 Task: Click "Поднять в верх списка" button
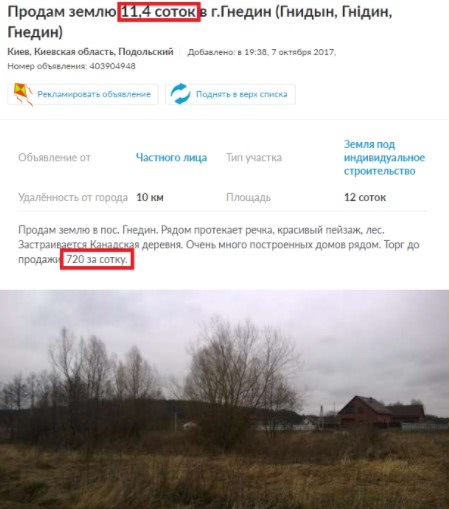click(x=230, y=94)
